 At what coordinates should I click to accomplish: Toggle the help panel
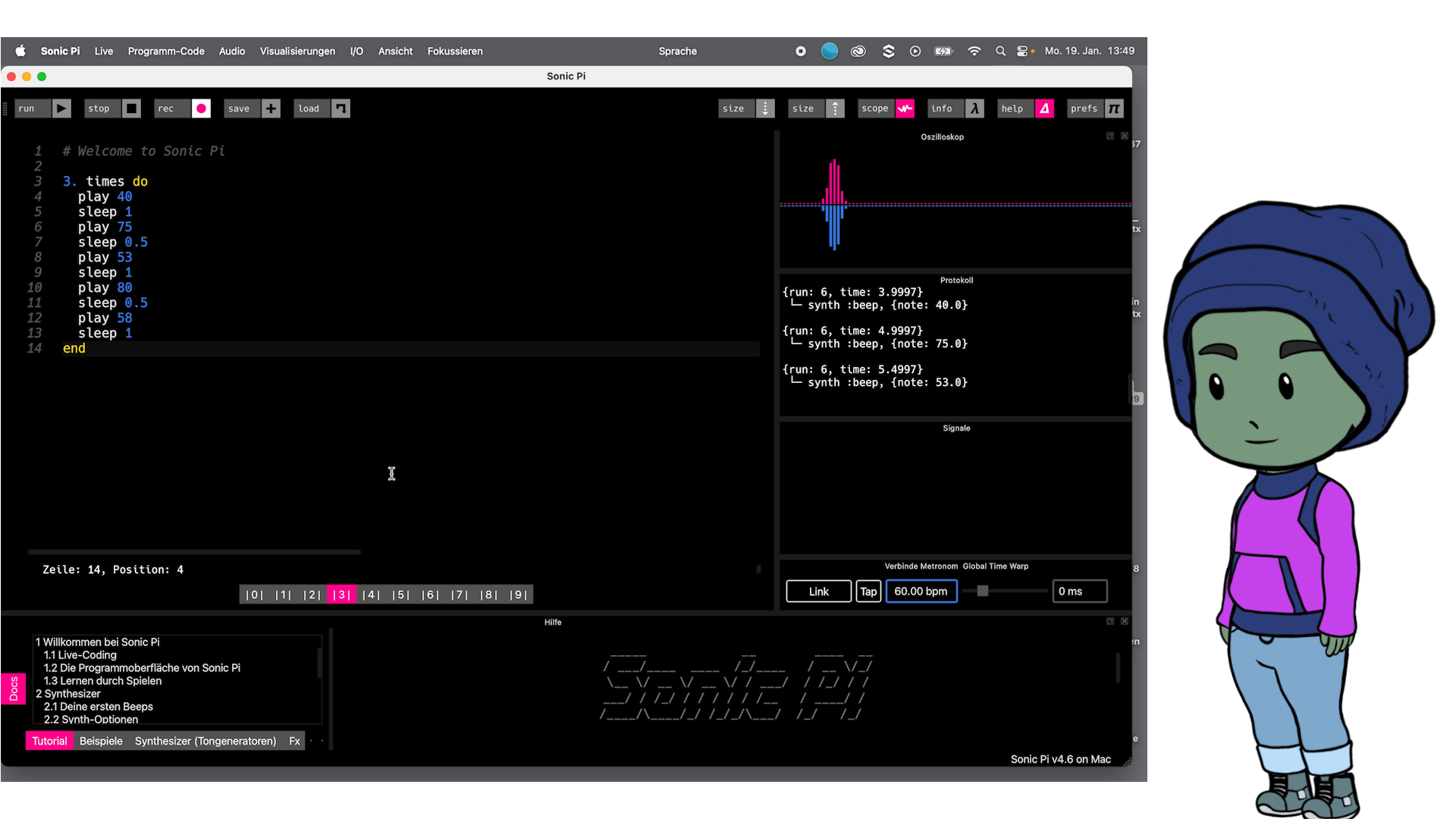pos(1044,108)
